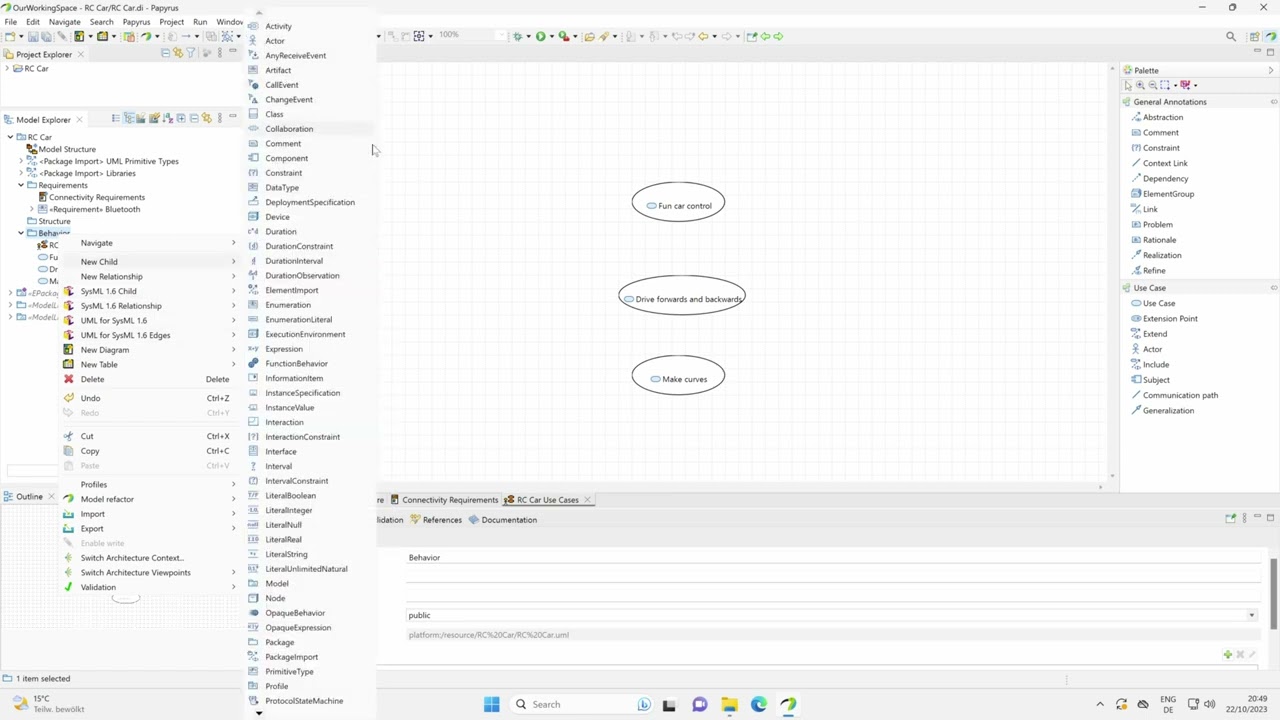Open the Run button dropdown arrow
Screen dimensions: 1280x720
(x=550, y=36)
